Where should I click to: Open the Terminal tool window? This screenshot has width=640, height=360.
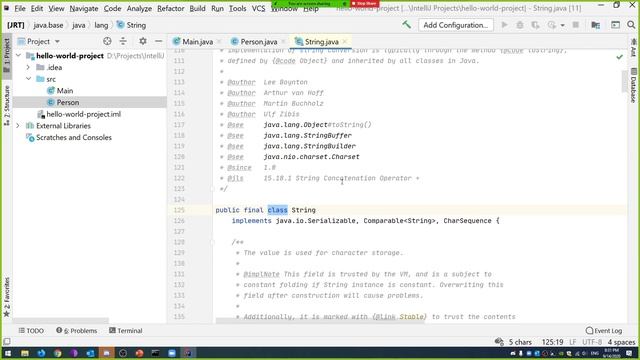(126, 331)
